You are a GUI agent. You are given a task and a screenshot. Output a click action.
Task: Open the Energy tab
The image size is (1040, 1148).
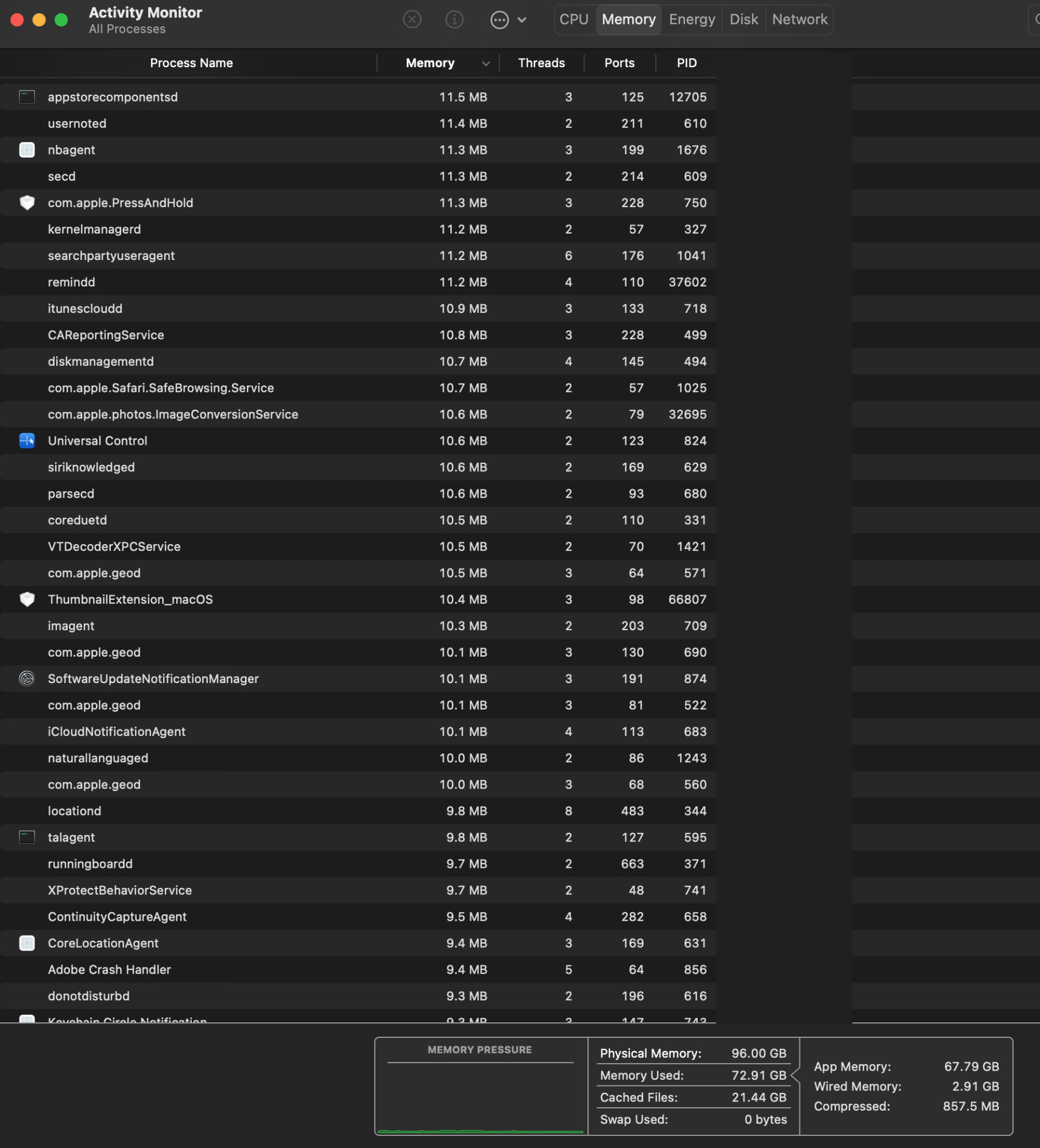(x=692, y=20)
